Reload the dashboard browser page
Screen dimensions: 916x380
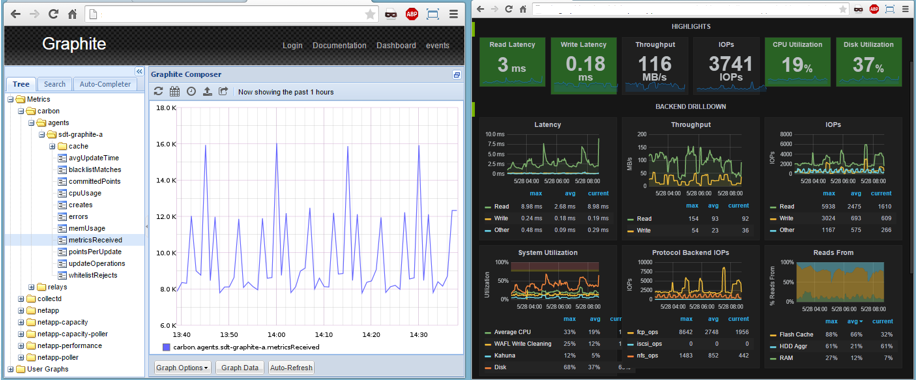point(509,9)
